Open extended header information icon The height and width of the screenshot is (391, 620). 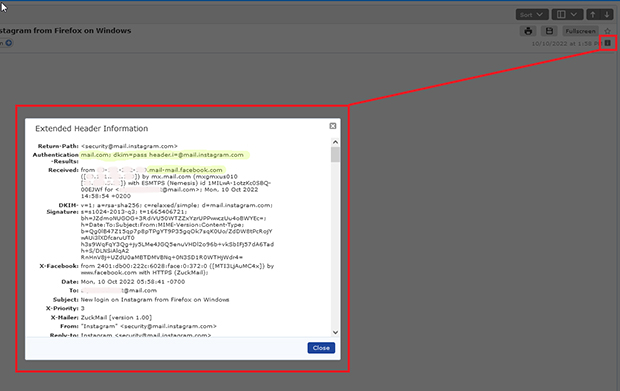pos(608,43)
